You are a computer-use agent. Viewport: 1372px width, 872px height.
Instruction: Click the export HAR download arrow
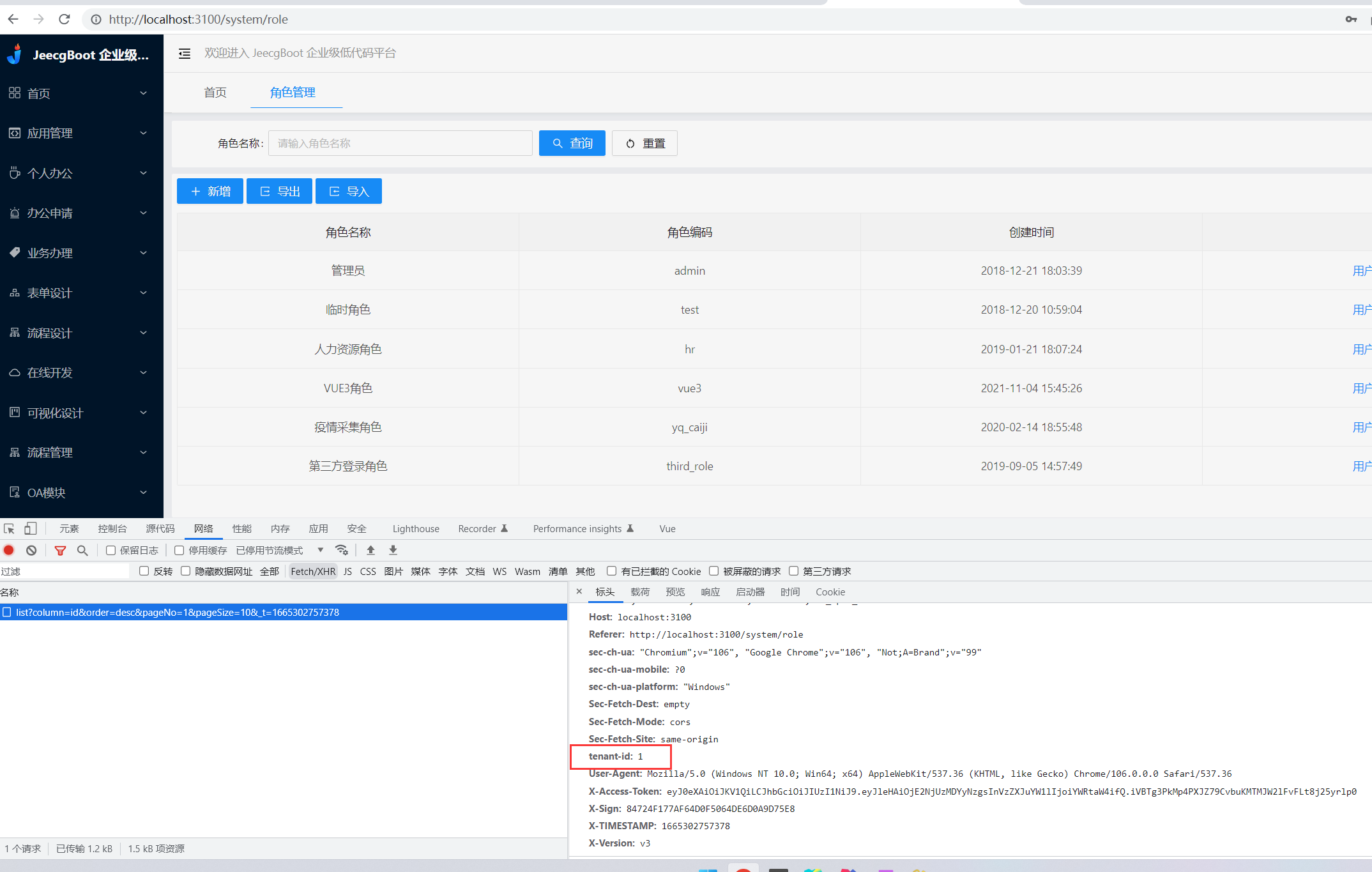[393, 550]
